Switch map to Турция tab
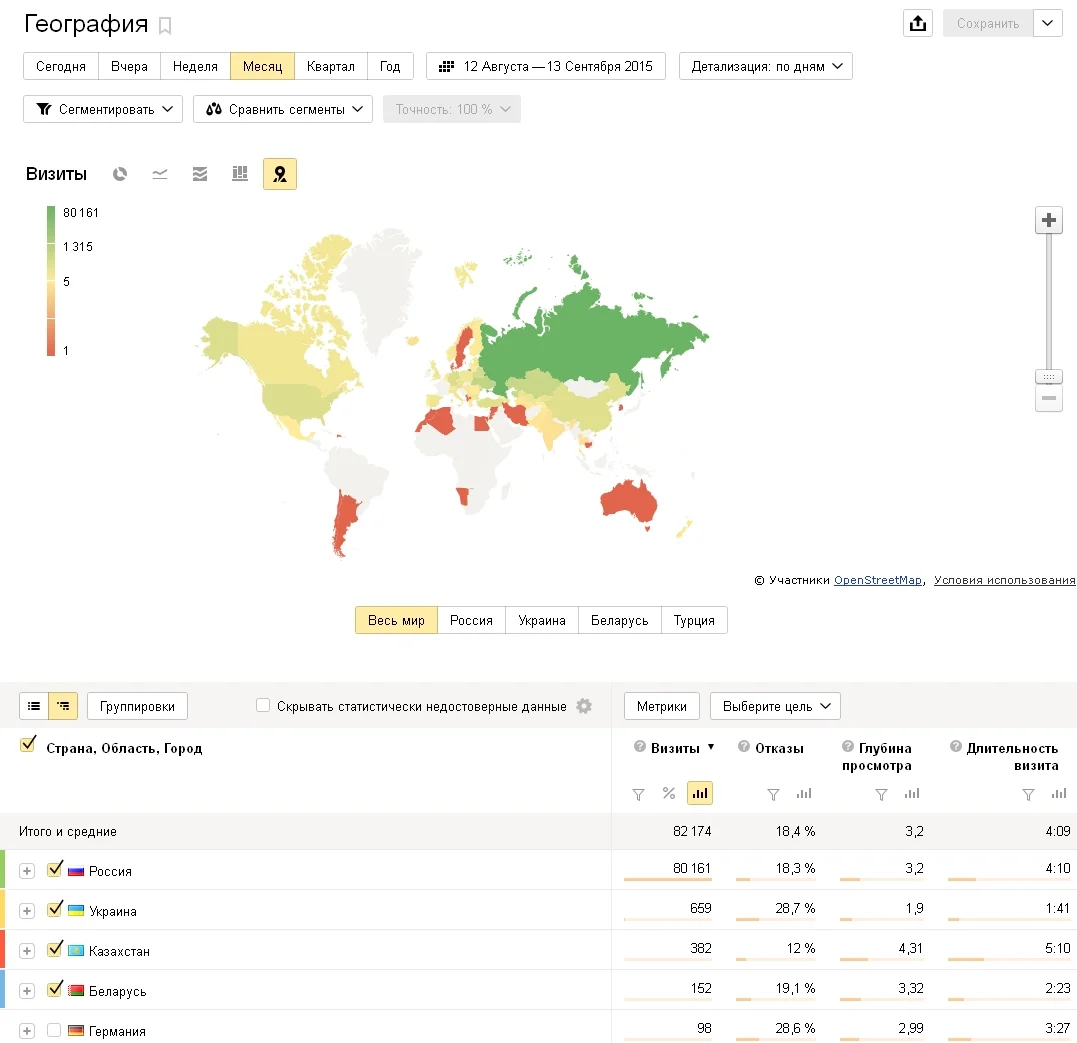Screen dimensions: 1077x1043 click(694, 620)
